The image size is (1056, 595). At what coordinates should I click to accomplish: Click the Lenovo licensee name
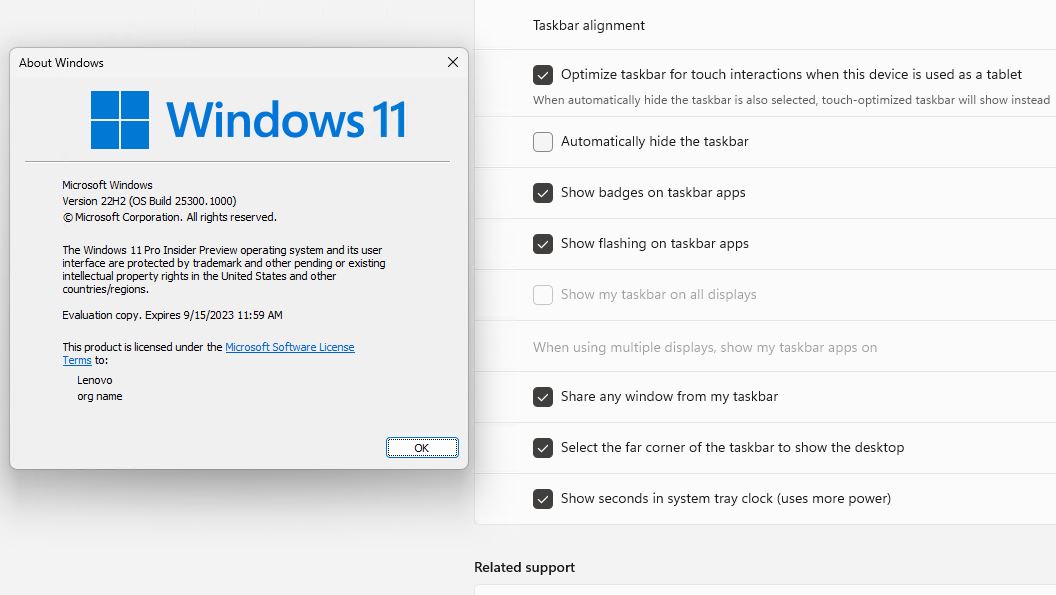click(x=95, y=380)
